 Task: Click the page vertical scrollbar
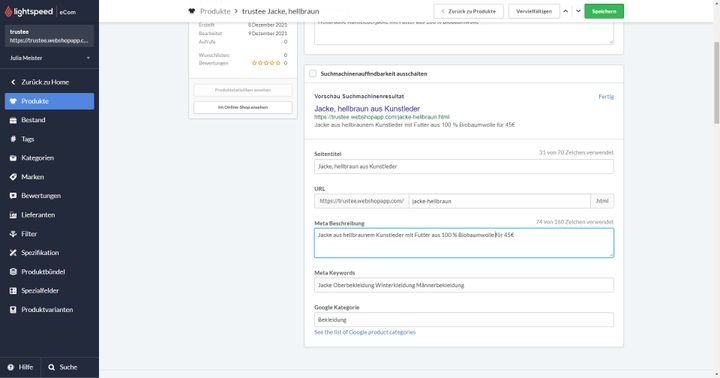coord(716,83)
